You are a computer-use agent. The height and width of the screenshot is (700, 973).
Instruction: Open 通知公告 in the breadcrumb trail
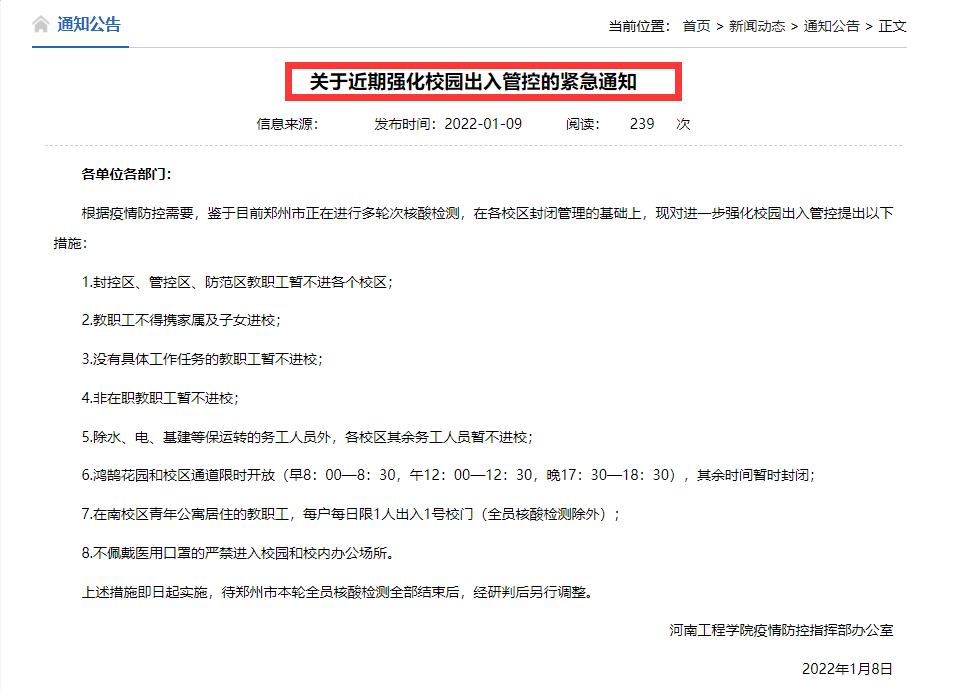(x=832, y=26)
